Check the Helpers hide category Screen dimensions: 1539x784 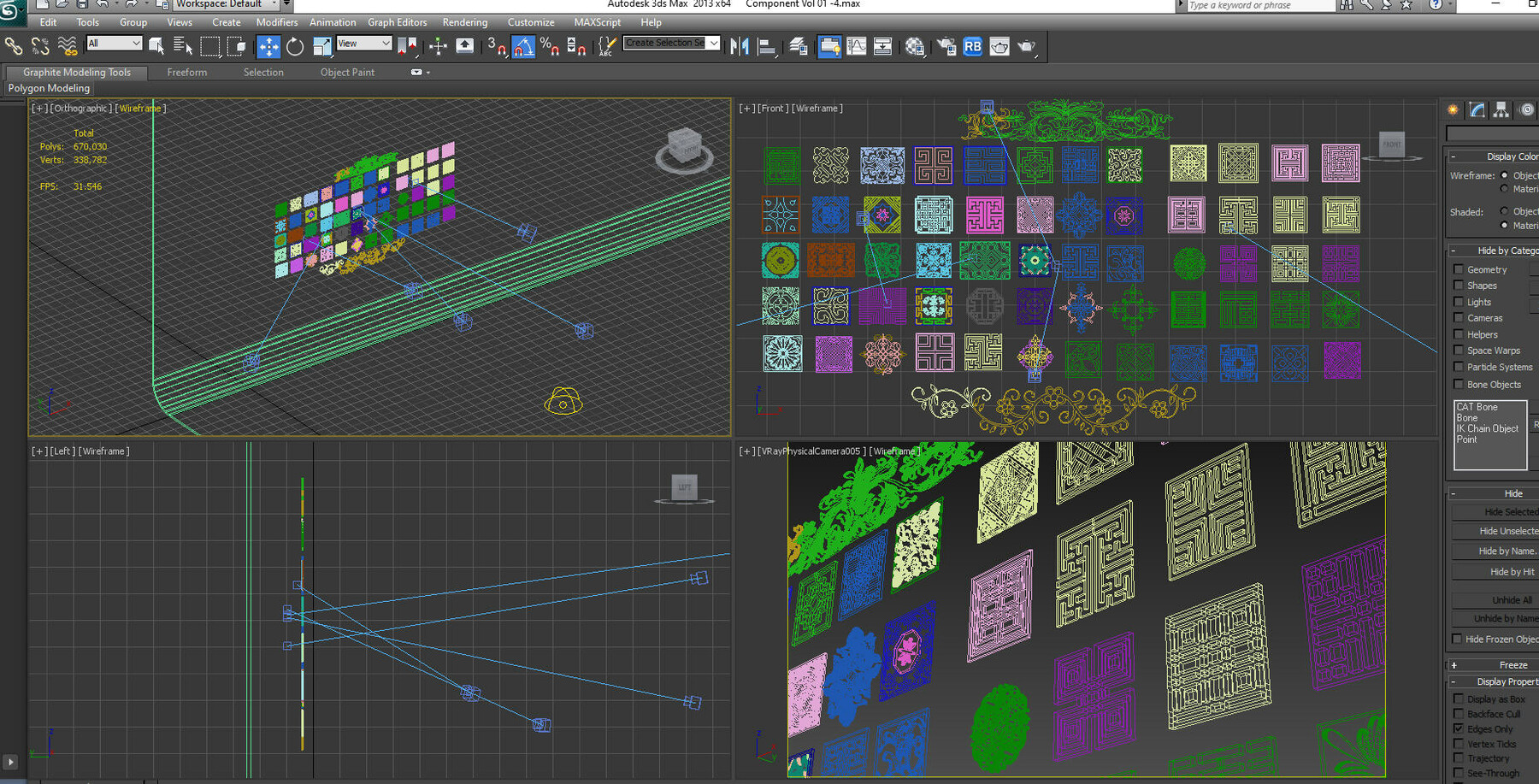pyautogui.click(x=1459, y=334)
